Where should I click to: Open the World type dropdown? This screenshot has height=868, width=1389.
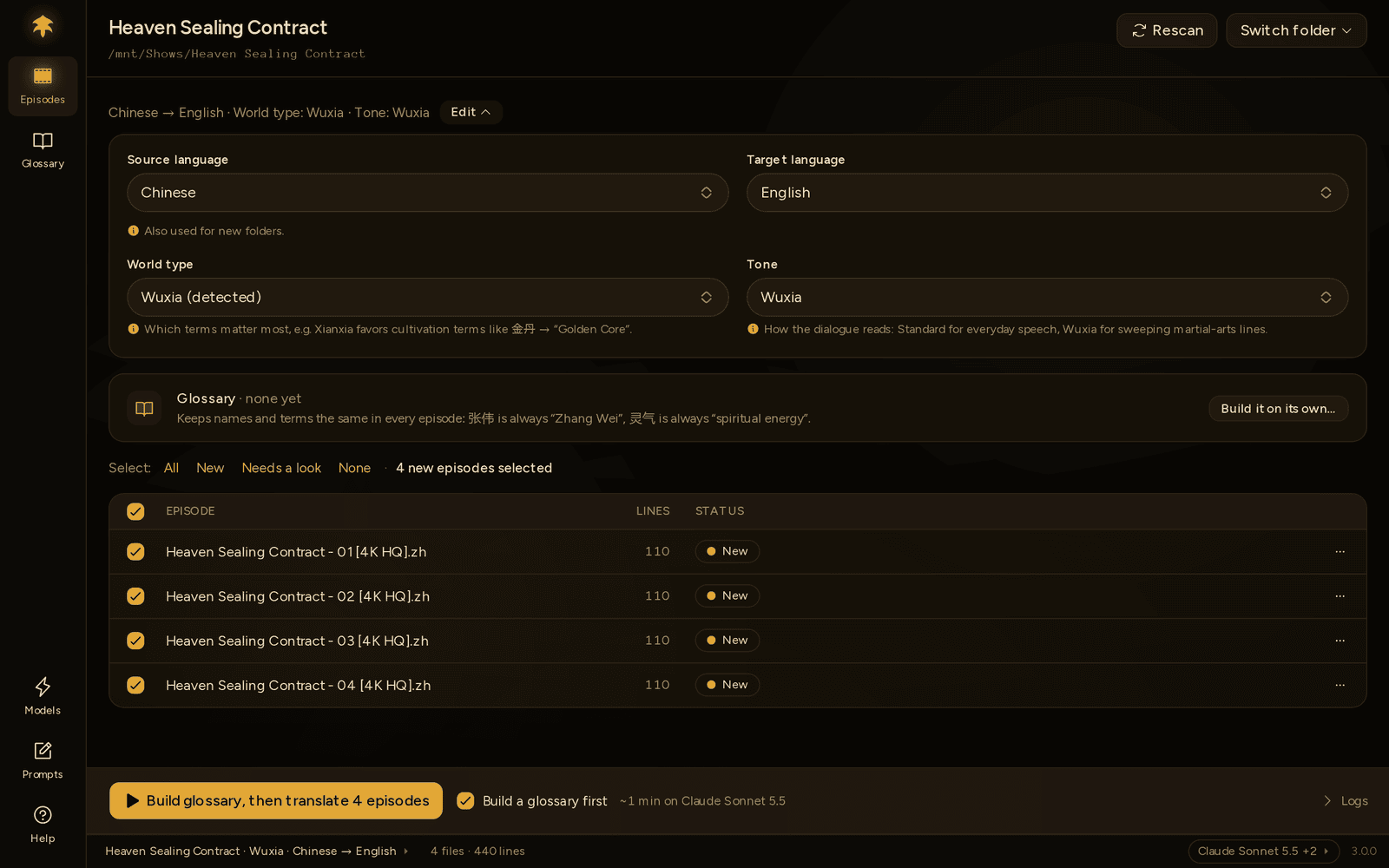click(x=427, y=297)
